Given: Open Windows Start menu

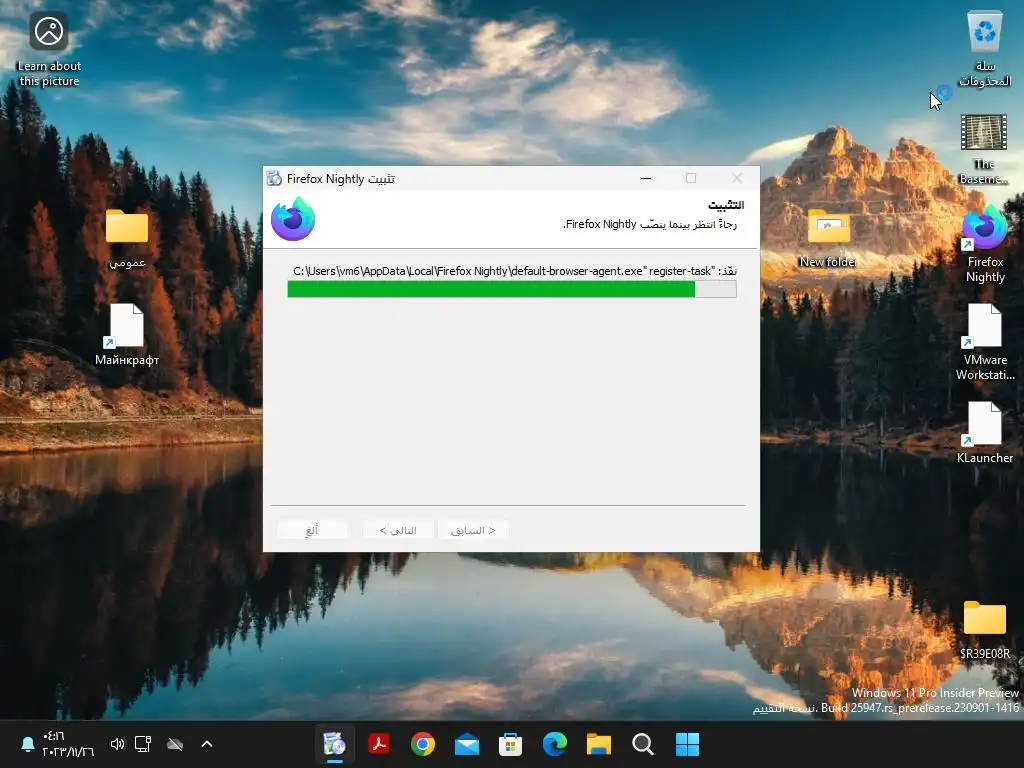Looking at the screenshot, I should tap(687, 744).
